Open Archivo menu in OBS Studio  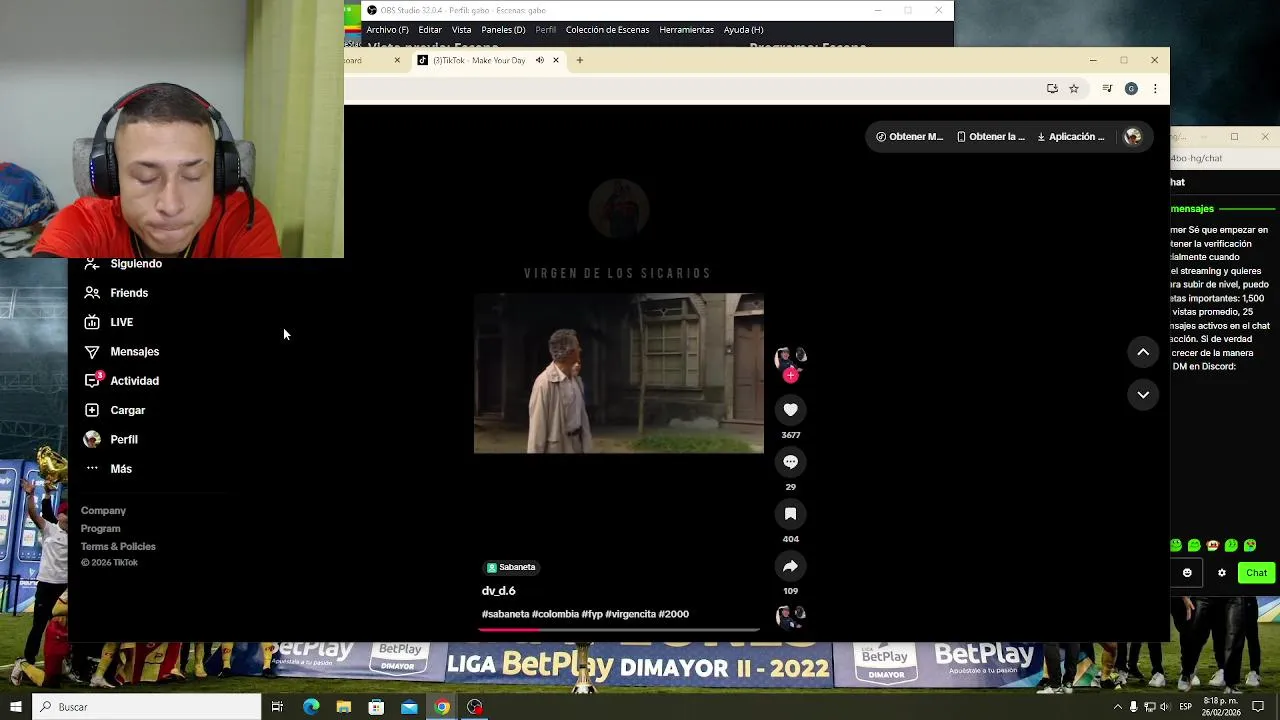coord(387,30)
